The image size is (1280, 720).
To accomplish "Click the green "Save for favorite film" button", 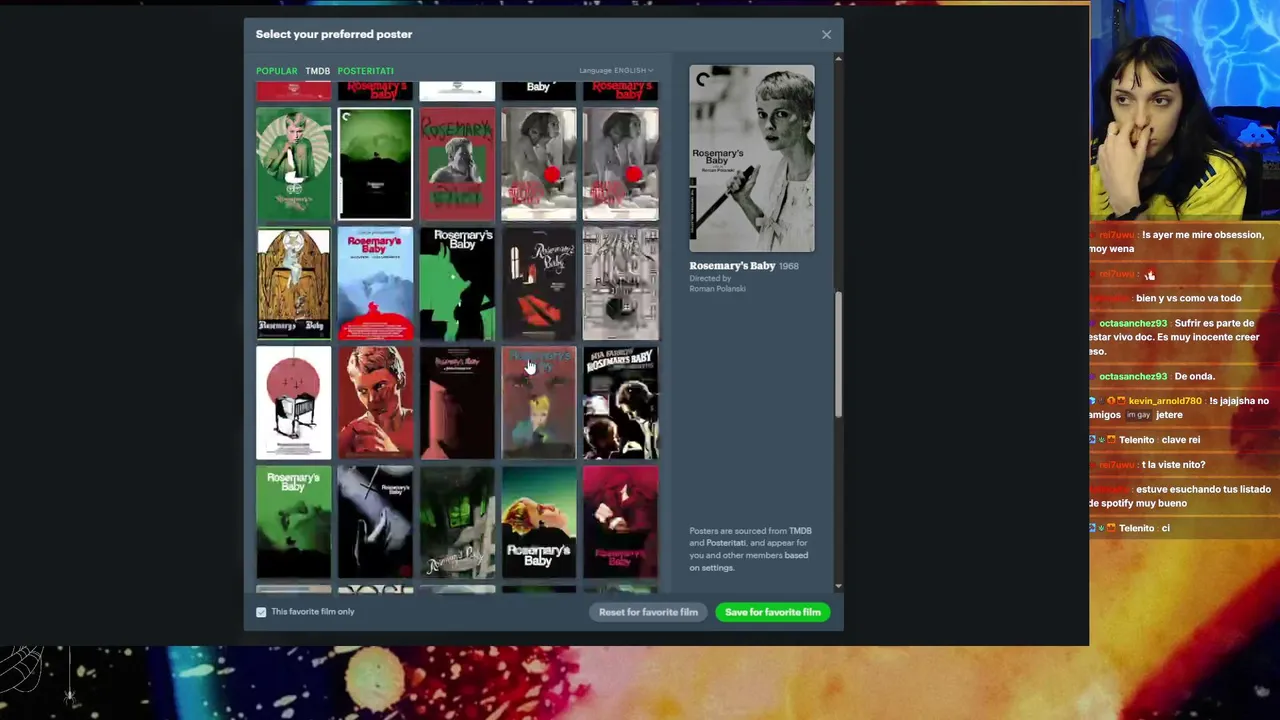I will point(772,612).
